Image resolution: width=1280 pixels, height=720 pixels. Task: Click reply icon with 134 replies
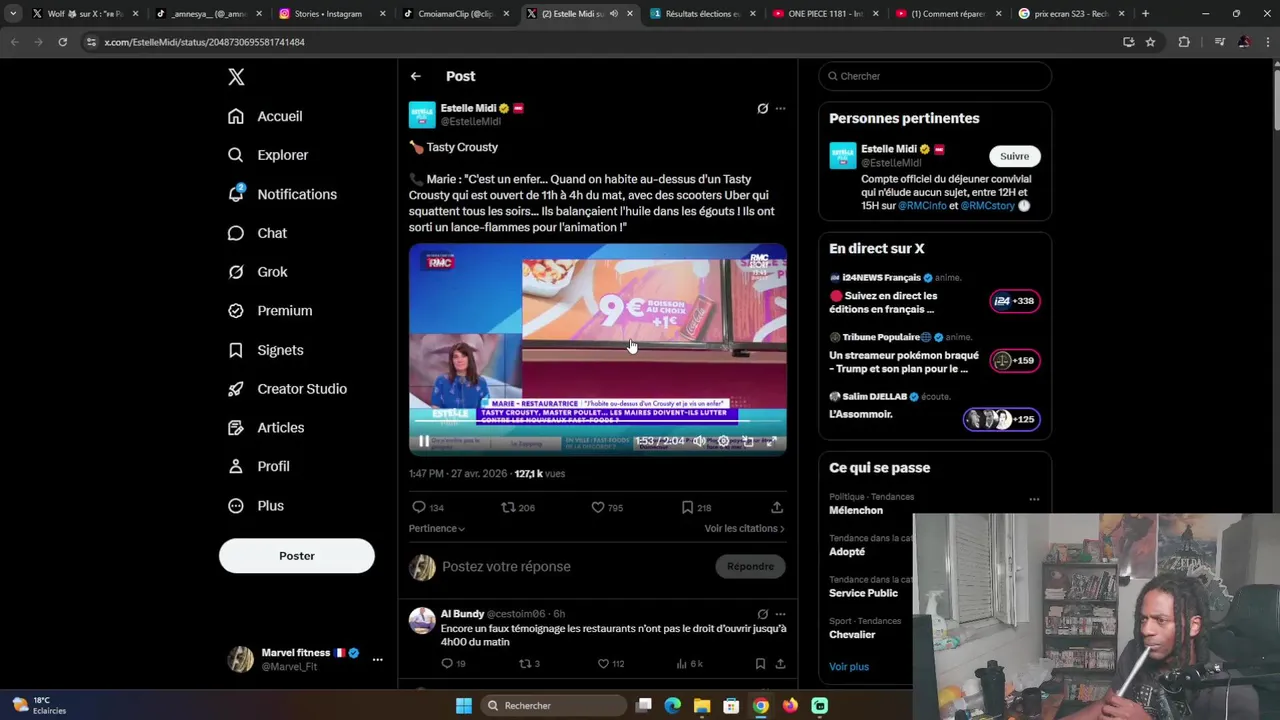click(x=427, y=507)
